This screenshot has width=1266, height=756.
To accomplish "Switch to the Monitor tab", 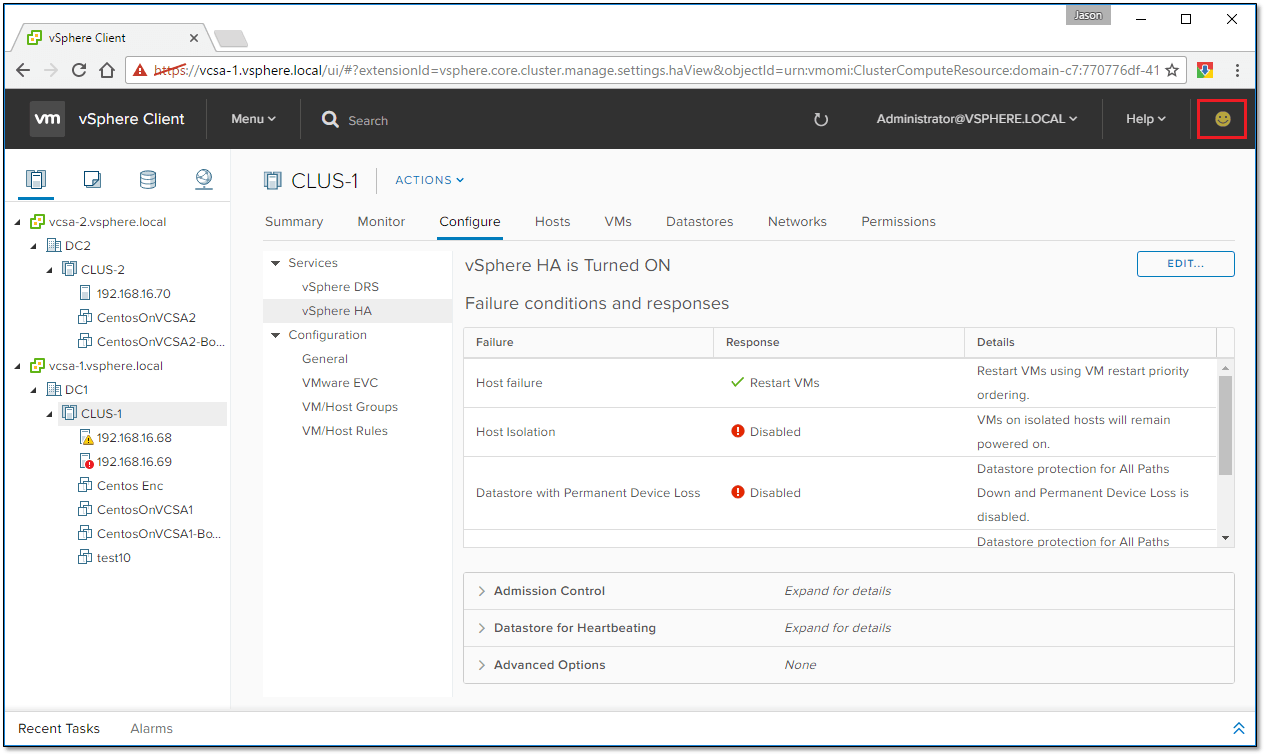I will (381, 222).
